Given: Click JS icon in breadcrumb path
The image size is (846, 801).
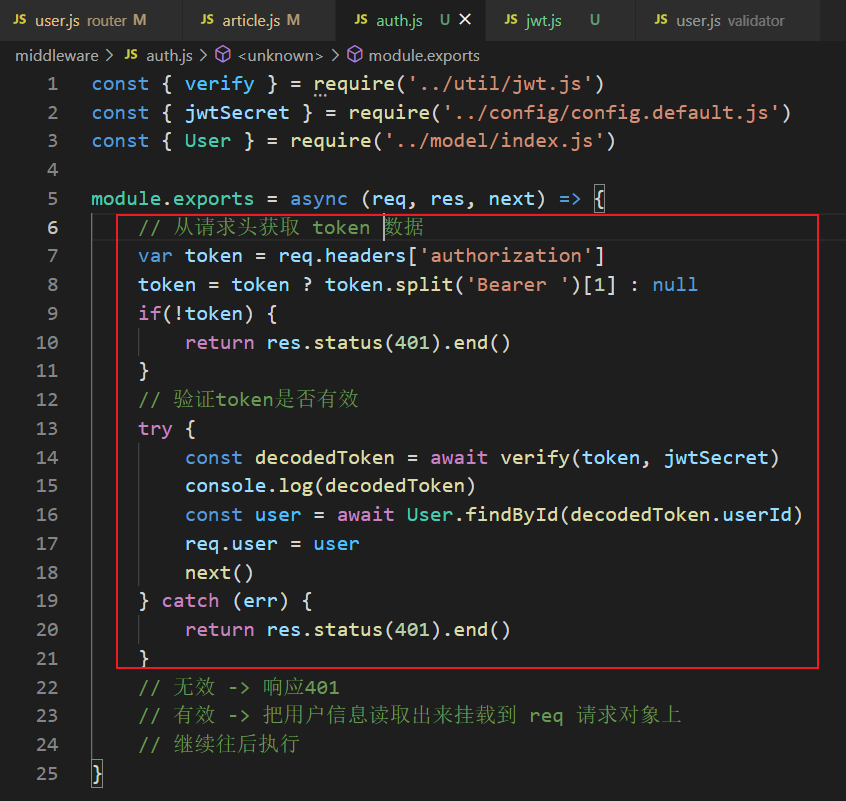Looking at the screenshot, I should [x=131, y=54].
